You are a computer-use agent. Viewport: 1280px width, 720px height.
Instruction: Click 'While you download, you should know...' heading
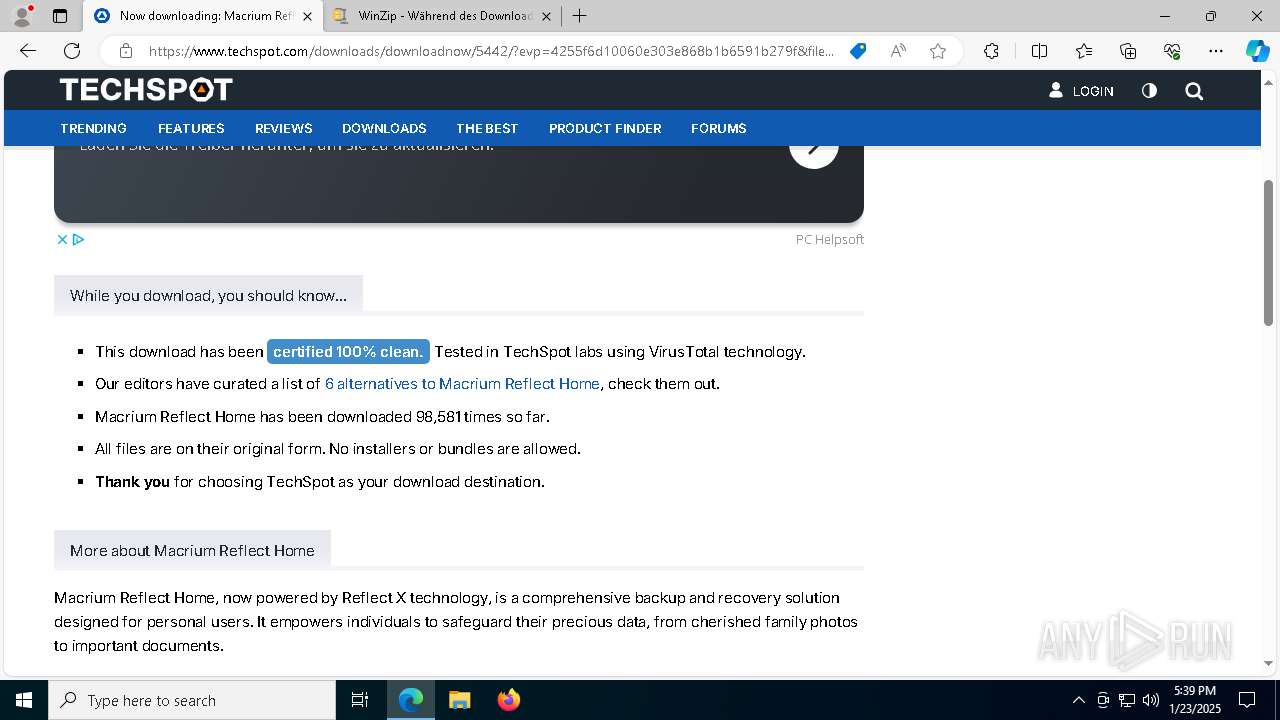[208, 296]
